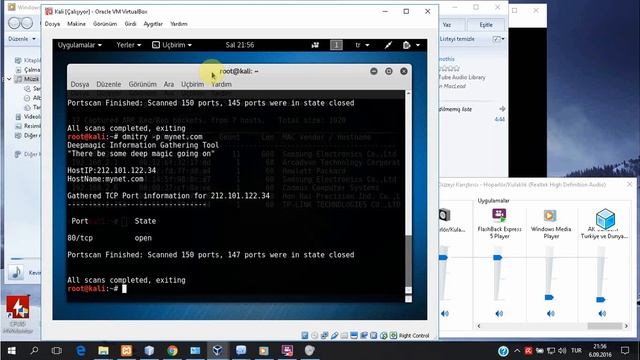The image size is (640, 360).
Task: Mute the speaker device in mixer
Action: click(445, 313)
